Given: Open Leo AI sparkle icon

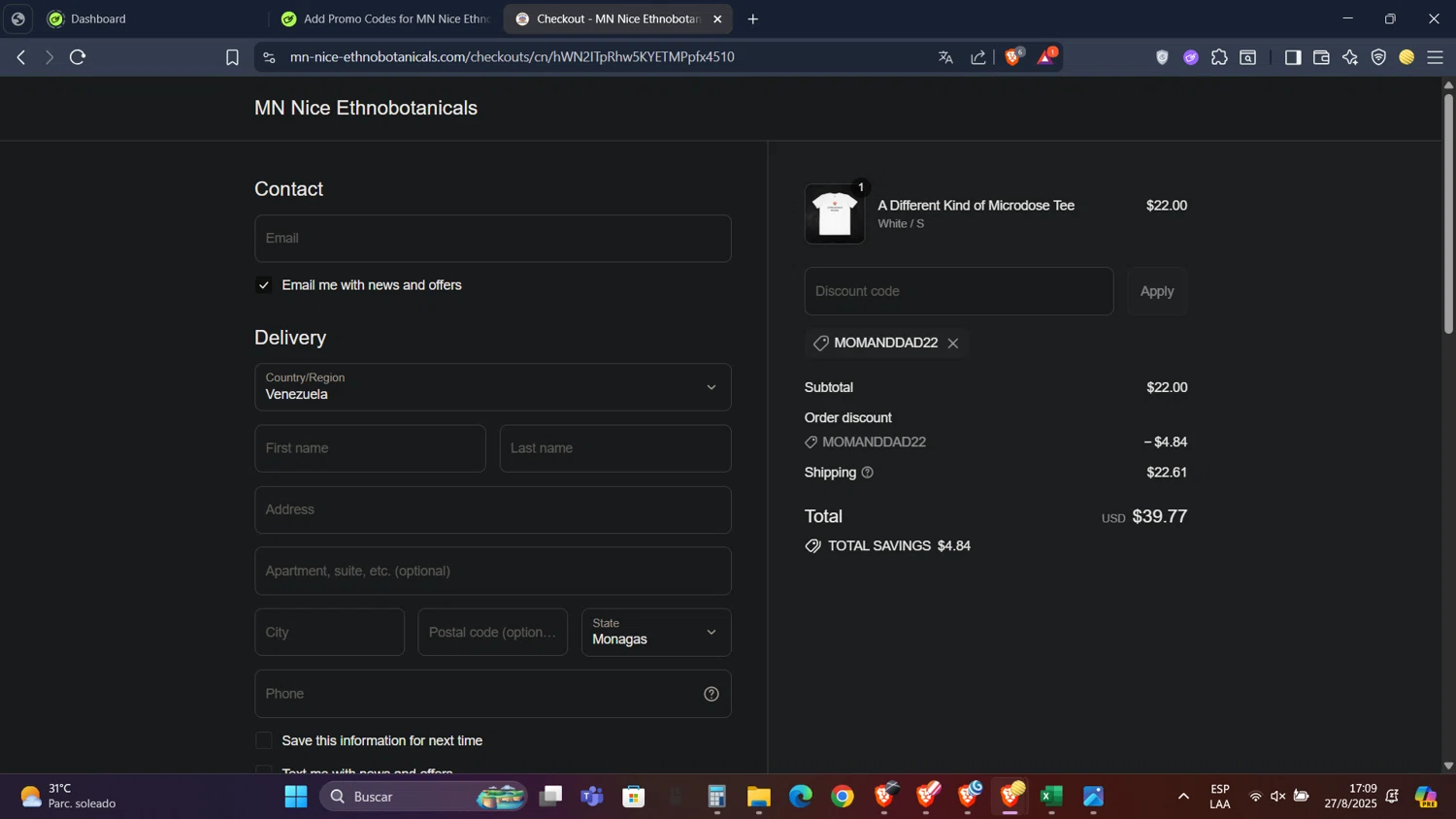Looking at the screenshot, I should 1349,57.
